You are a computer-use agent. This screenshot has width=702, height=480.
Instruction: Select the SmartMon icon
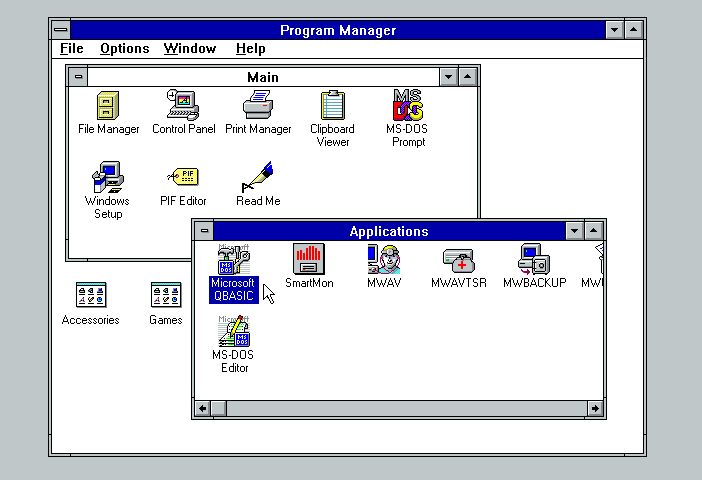(309, 259)
